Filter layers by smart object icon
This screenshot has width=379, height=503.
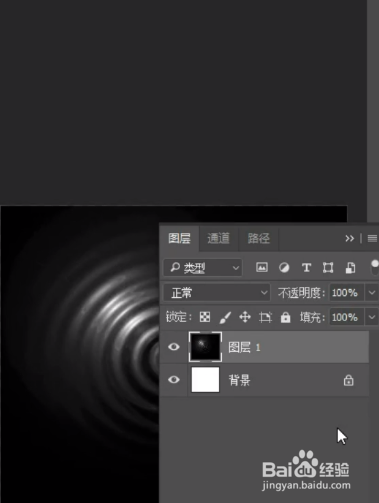[x=350, y=268]
